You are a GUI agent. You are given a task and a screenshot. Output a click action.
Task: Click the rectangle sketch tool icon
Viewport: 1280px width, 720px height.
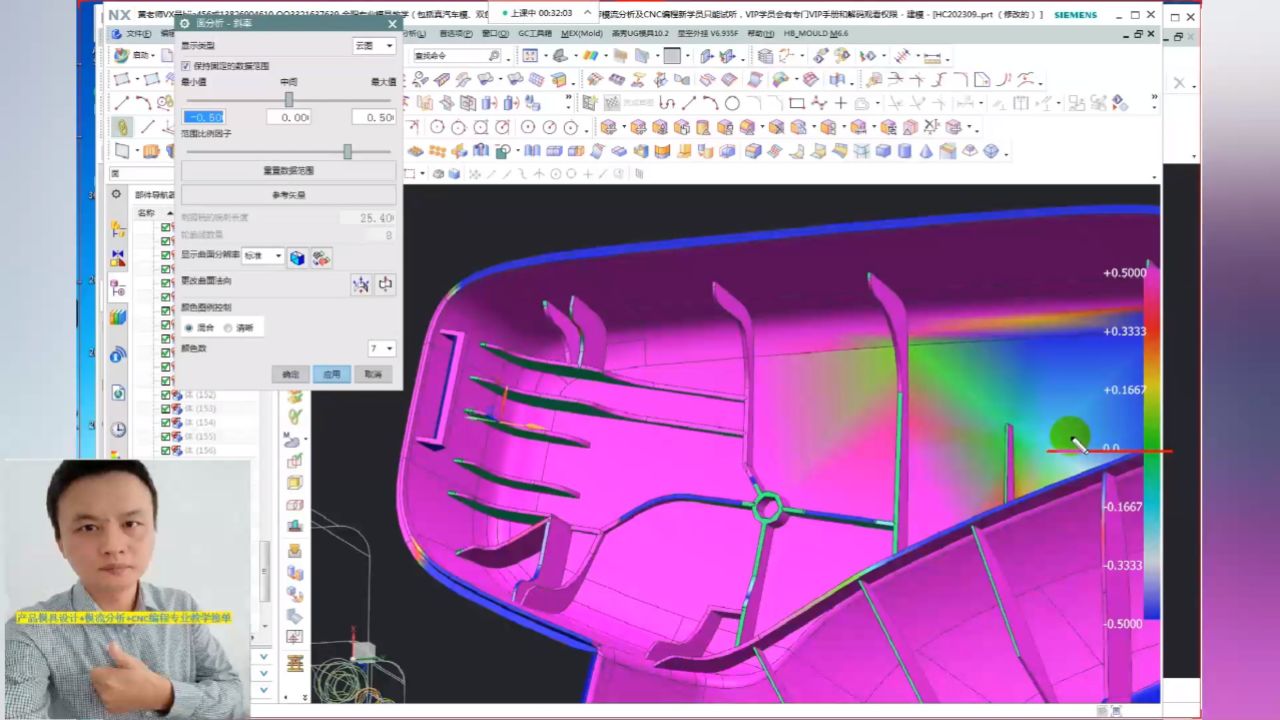[796, 103]
